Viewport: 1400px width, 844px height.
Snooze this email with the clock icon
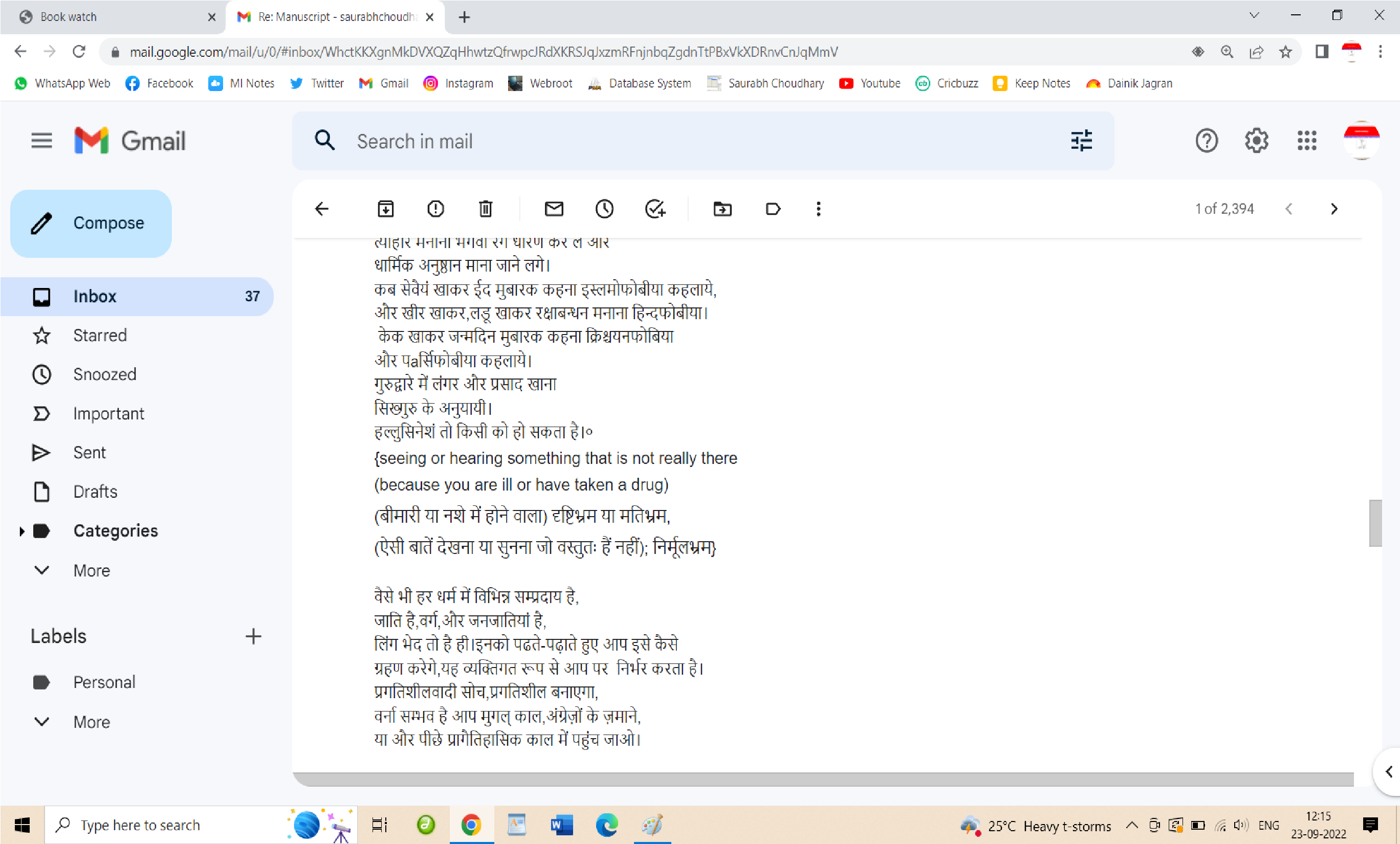click(604, 209)
